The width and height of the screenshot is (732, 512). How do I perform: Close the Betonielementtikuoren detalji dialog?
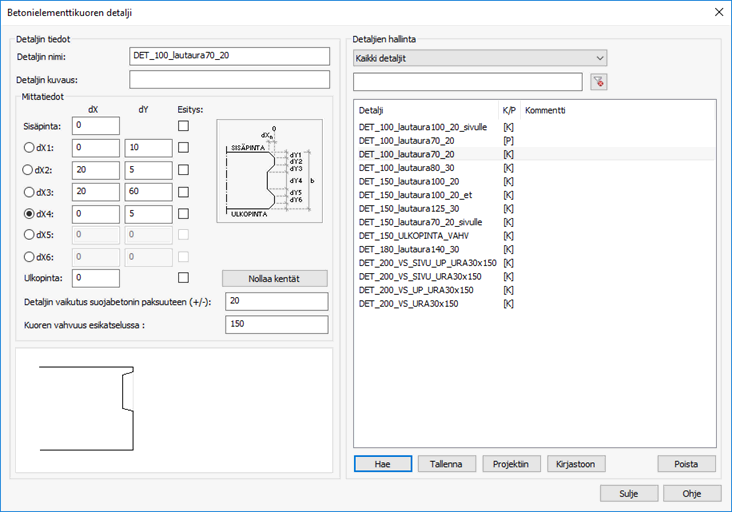pos(716,12)
